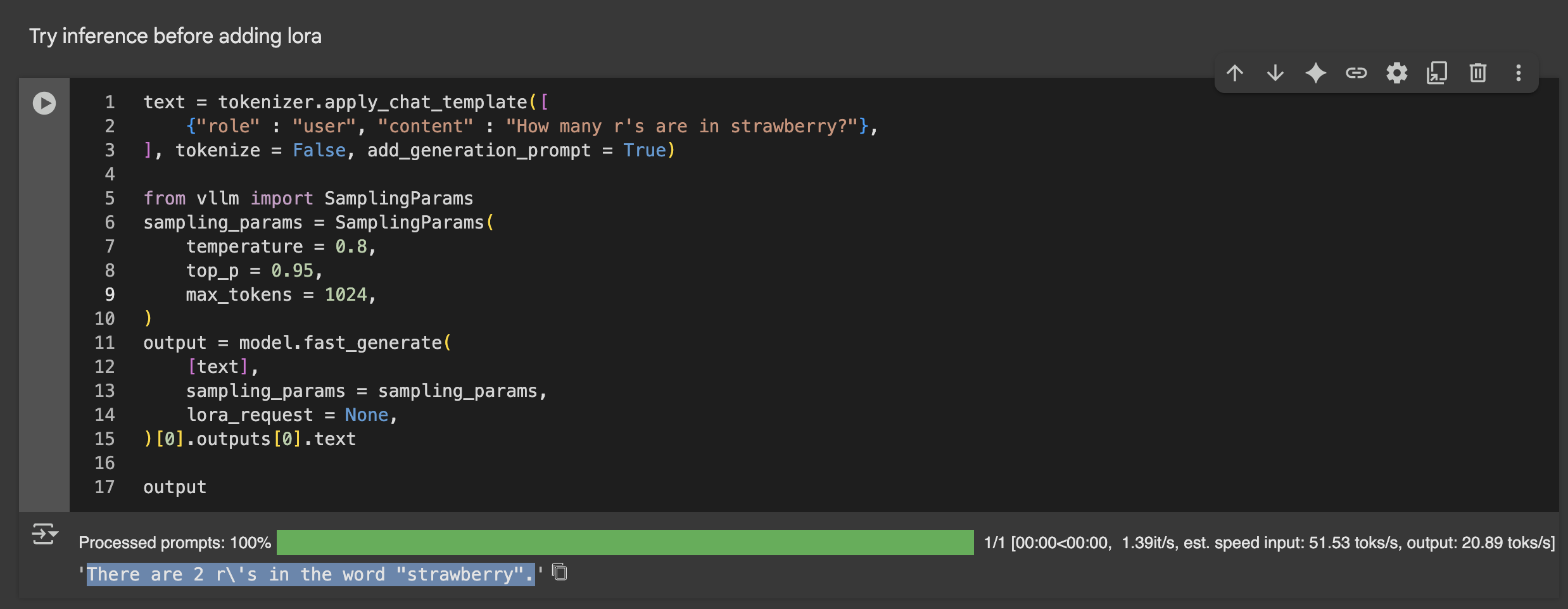Screen dimensions: 1568x609
Task: Click the highlighted strawberry output text
Action: pos(310,574)
